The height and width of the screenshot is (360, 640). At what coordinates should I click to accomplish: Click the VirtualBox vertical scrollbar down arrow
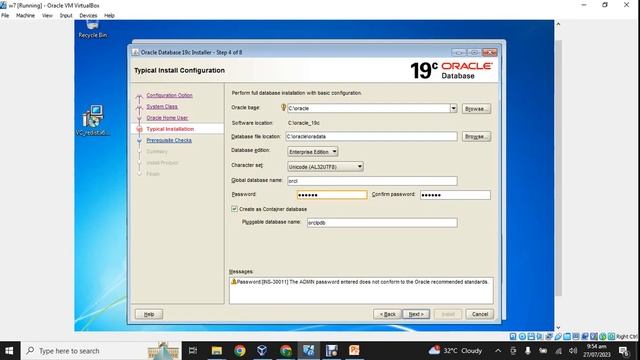pyautogui.click(x=558, y=327)
